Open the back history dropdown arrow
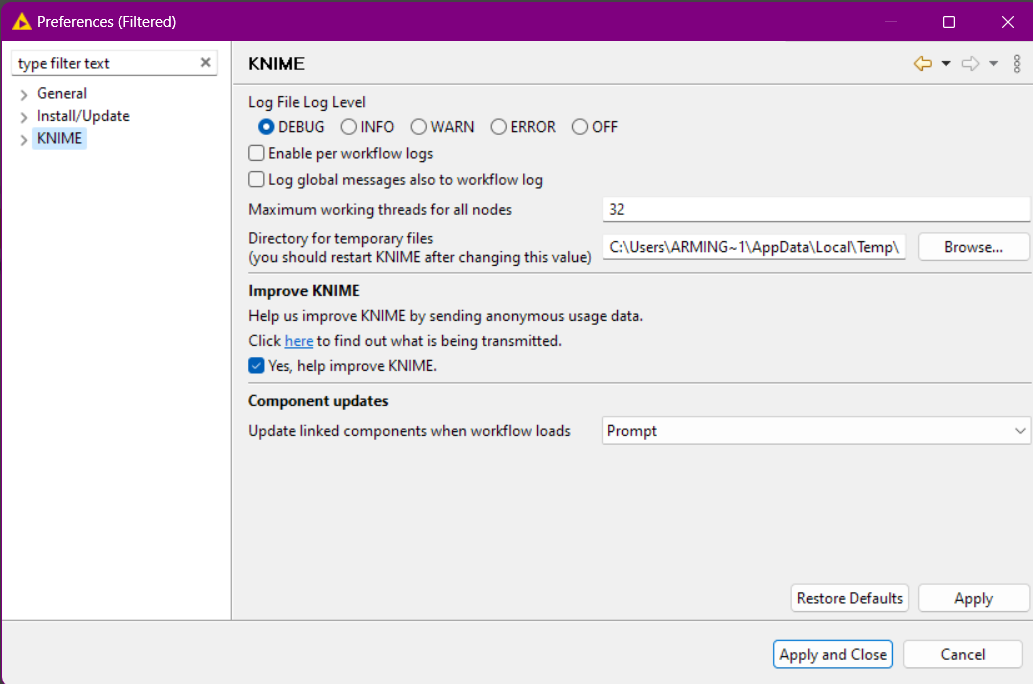Screen dimensions: 1033x684 point(946,64)
